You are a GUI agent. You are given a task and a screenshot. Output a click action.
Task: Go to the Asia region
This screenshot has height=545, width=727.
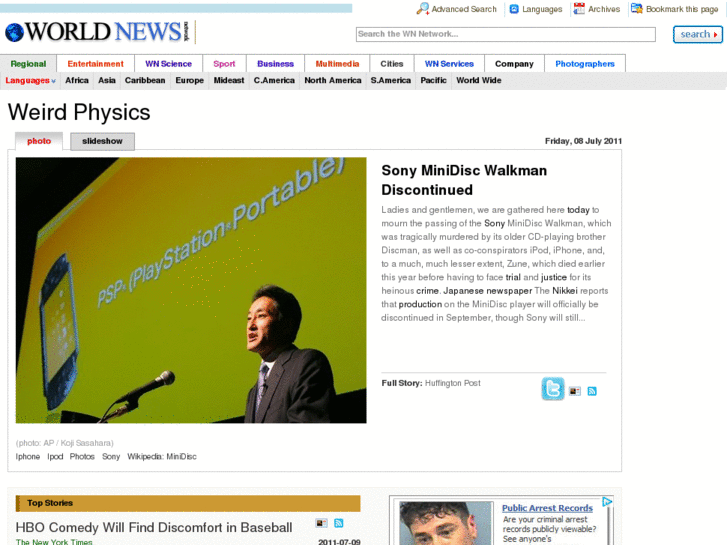pyautogui.click(x=107, y=81)
